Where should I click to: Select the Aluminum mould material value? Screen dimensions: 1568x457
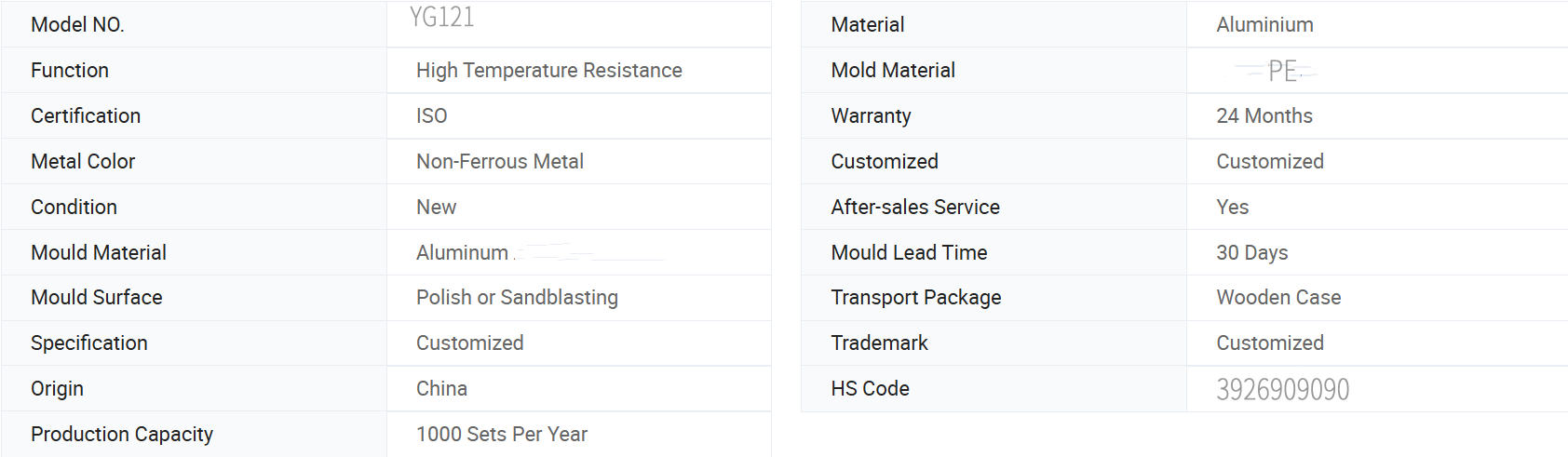[462, 252]
